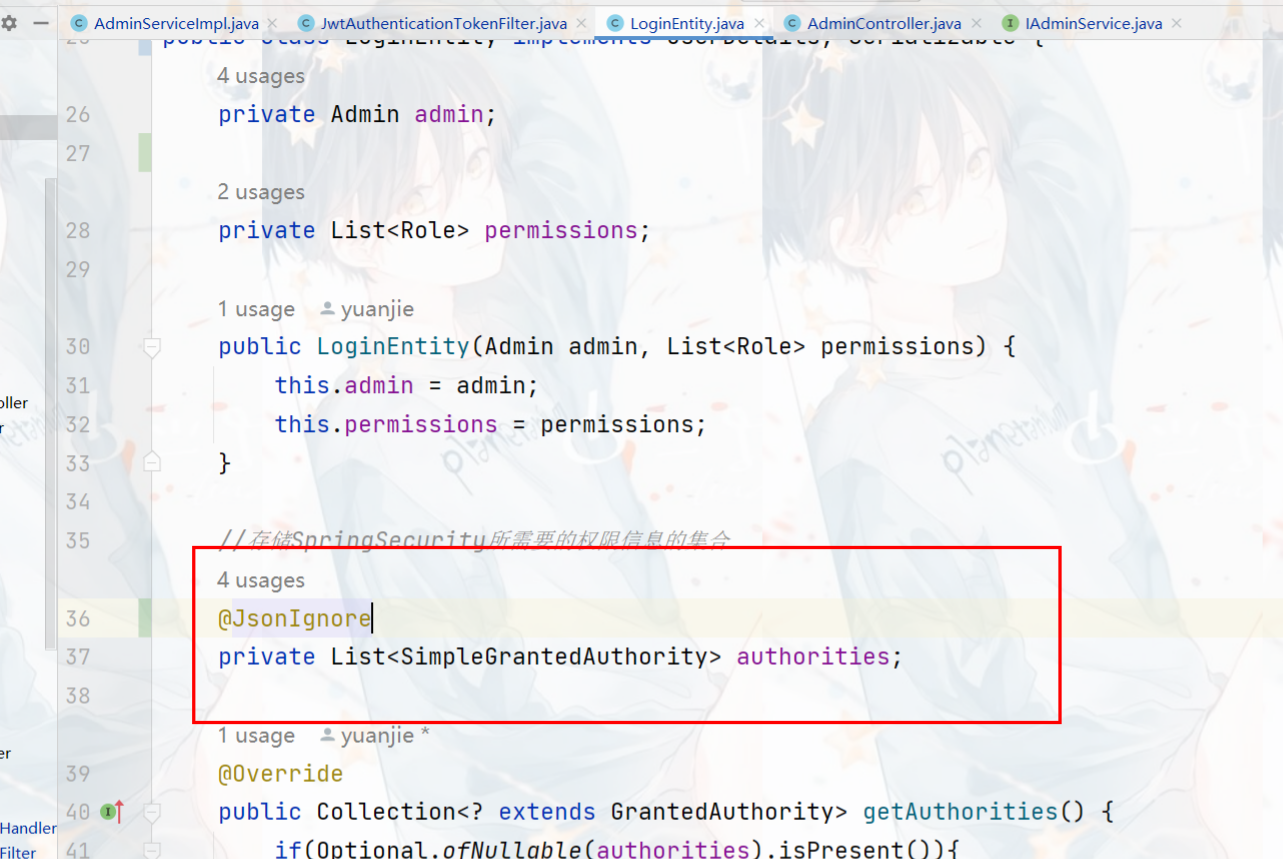Click this.admin on line 31
This screenshot has width=1283, height=859.
click(x=344, y=386)
